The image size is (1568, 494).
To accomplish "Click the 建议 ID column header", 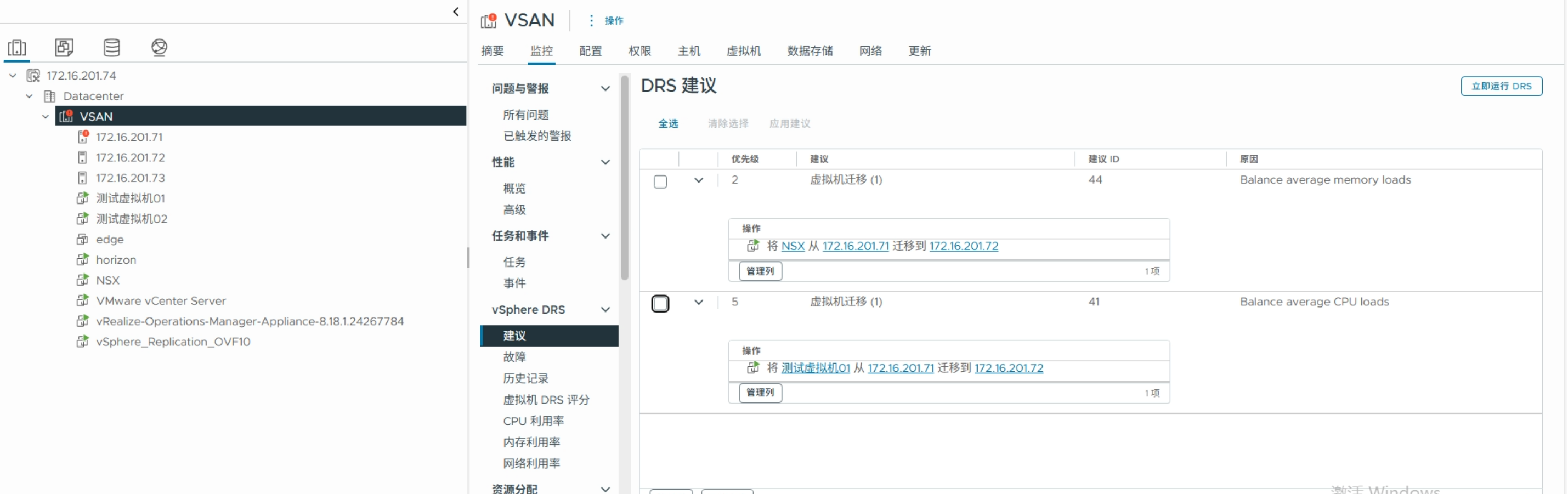I will pos(1103,159).
